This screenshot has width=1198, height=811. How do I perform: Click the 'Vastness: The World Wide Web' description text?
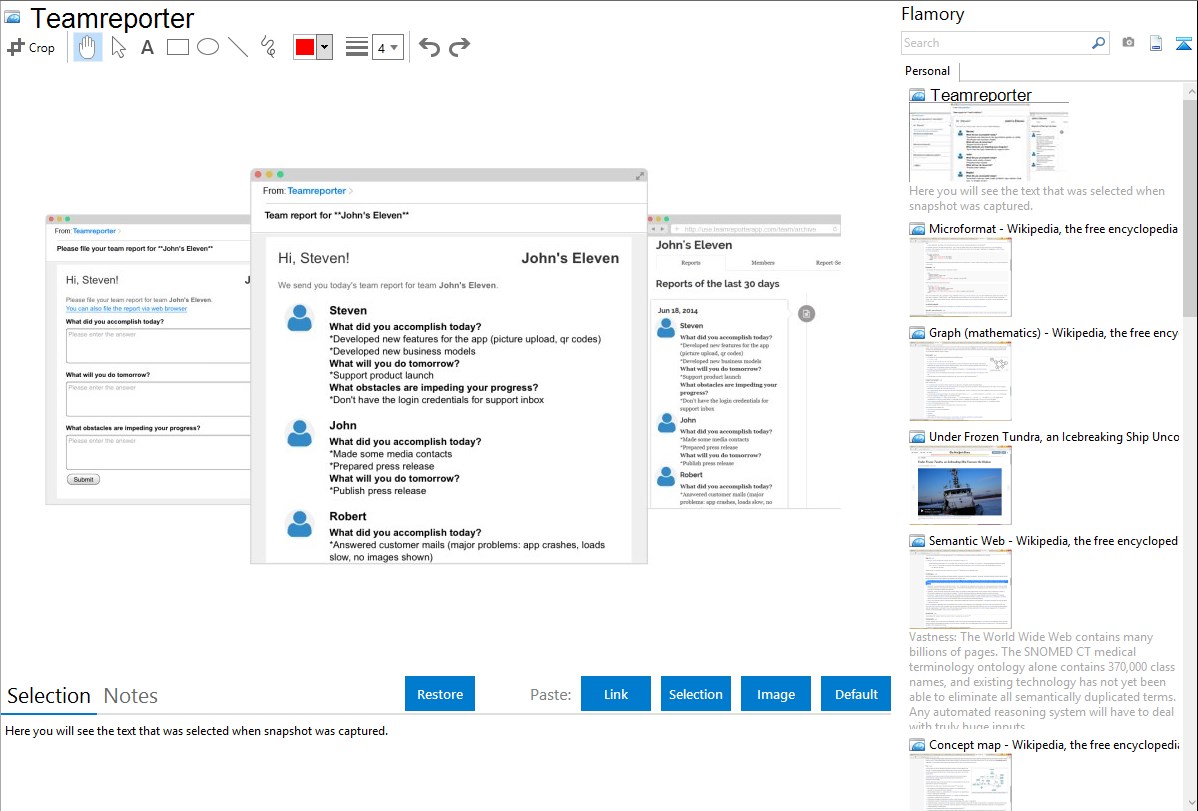pos(1042,681)
